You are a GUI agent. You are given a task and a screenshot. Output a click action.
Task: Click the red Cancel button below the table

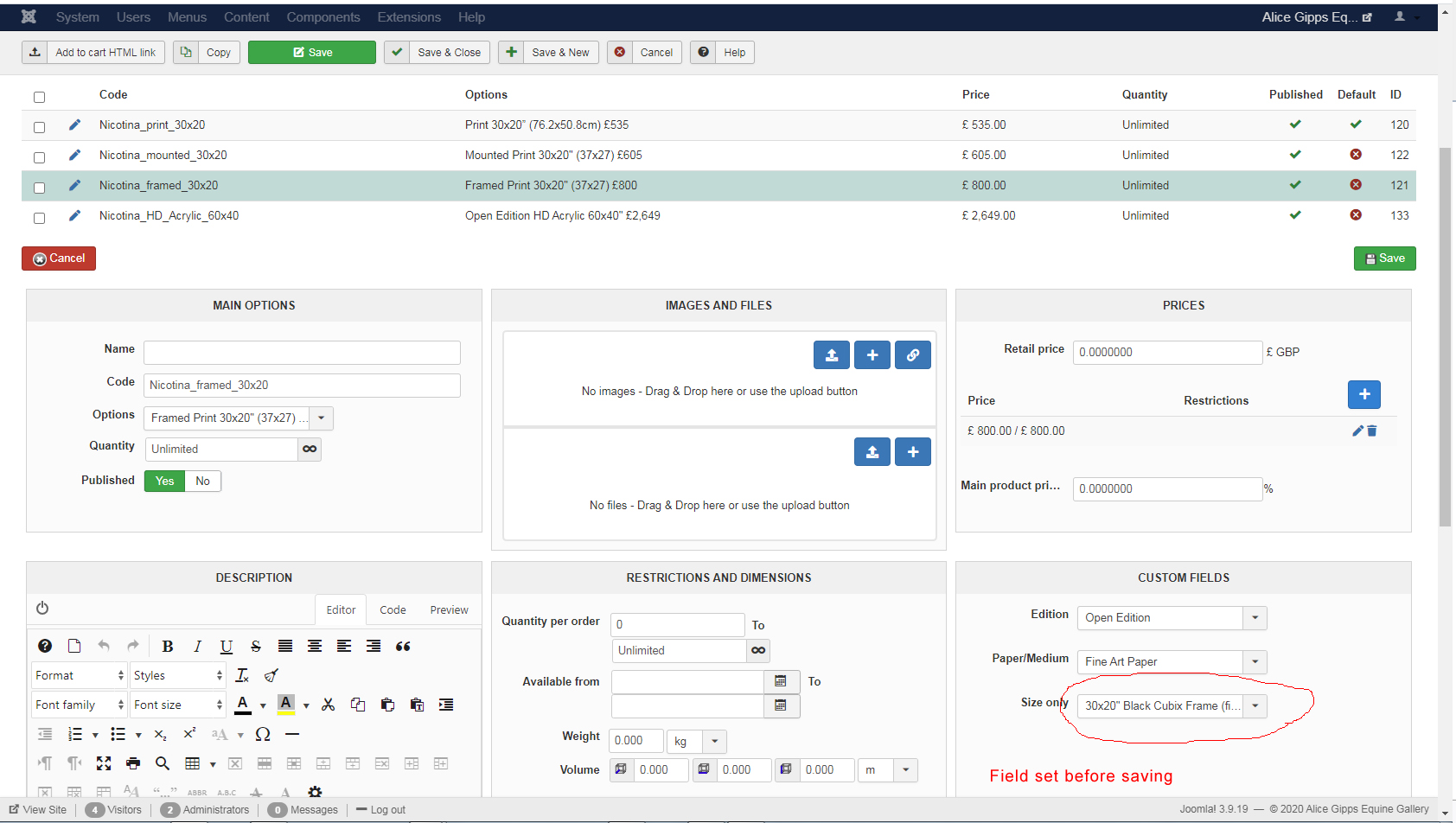(59, 258)
